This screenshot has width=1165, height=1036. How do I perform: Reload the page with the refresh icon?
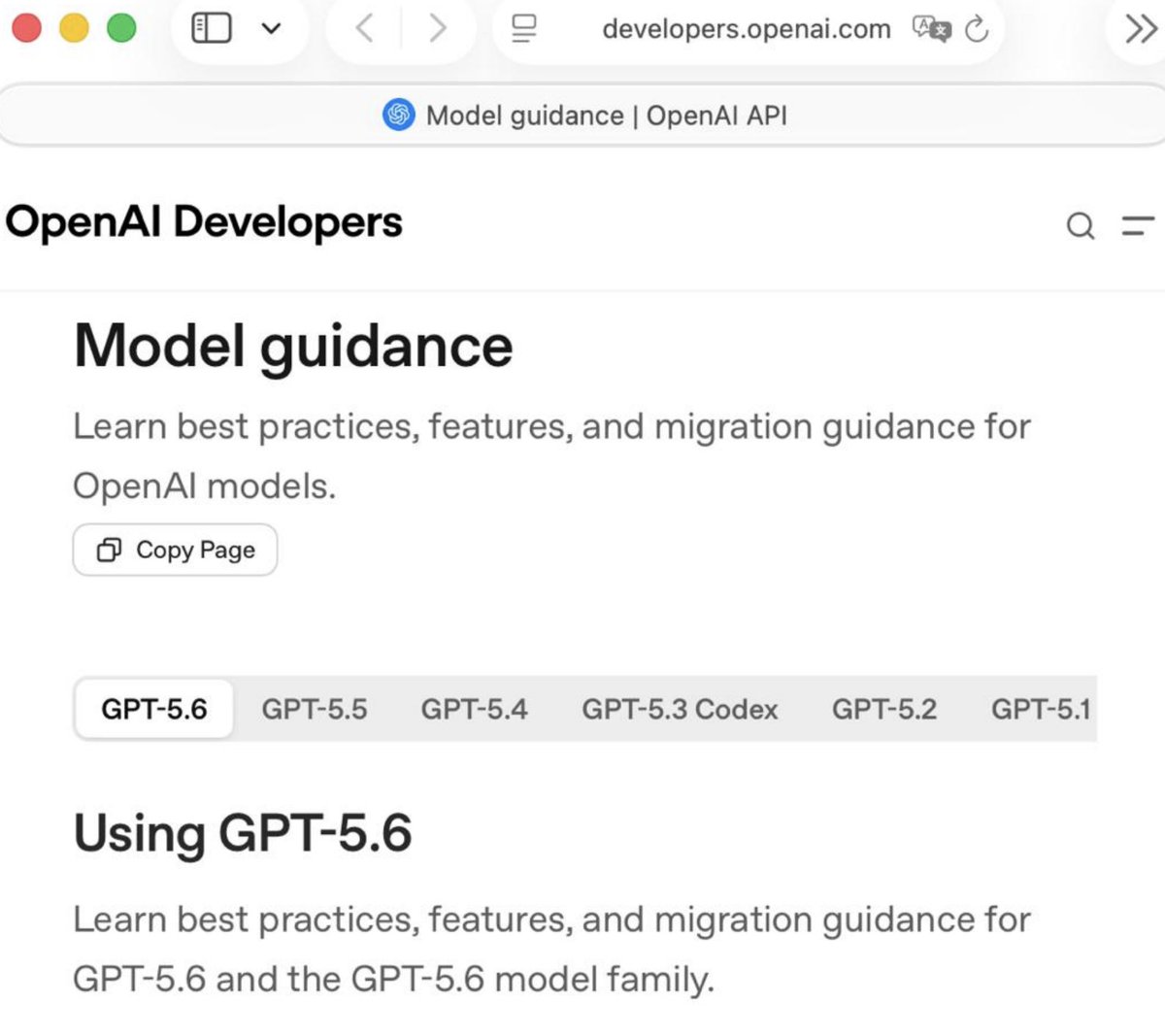coord(977,29)
